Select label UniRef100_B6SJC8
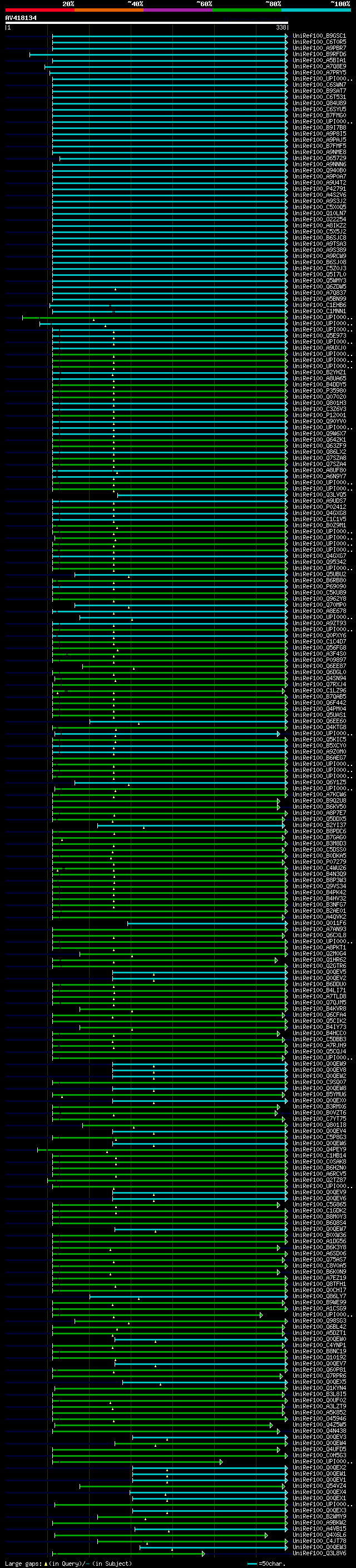This screenshot has width=356, height=1568. coord(319,238)
